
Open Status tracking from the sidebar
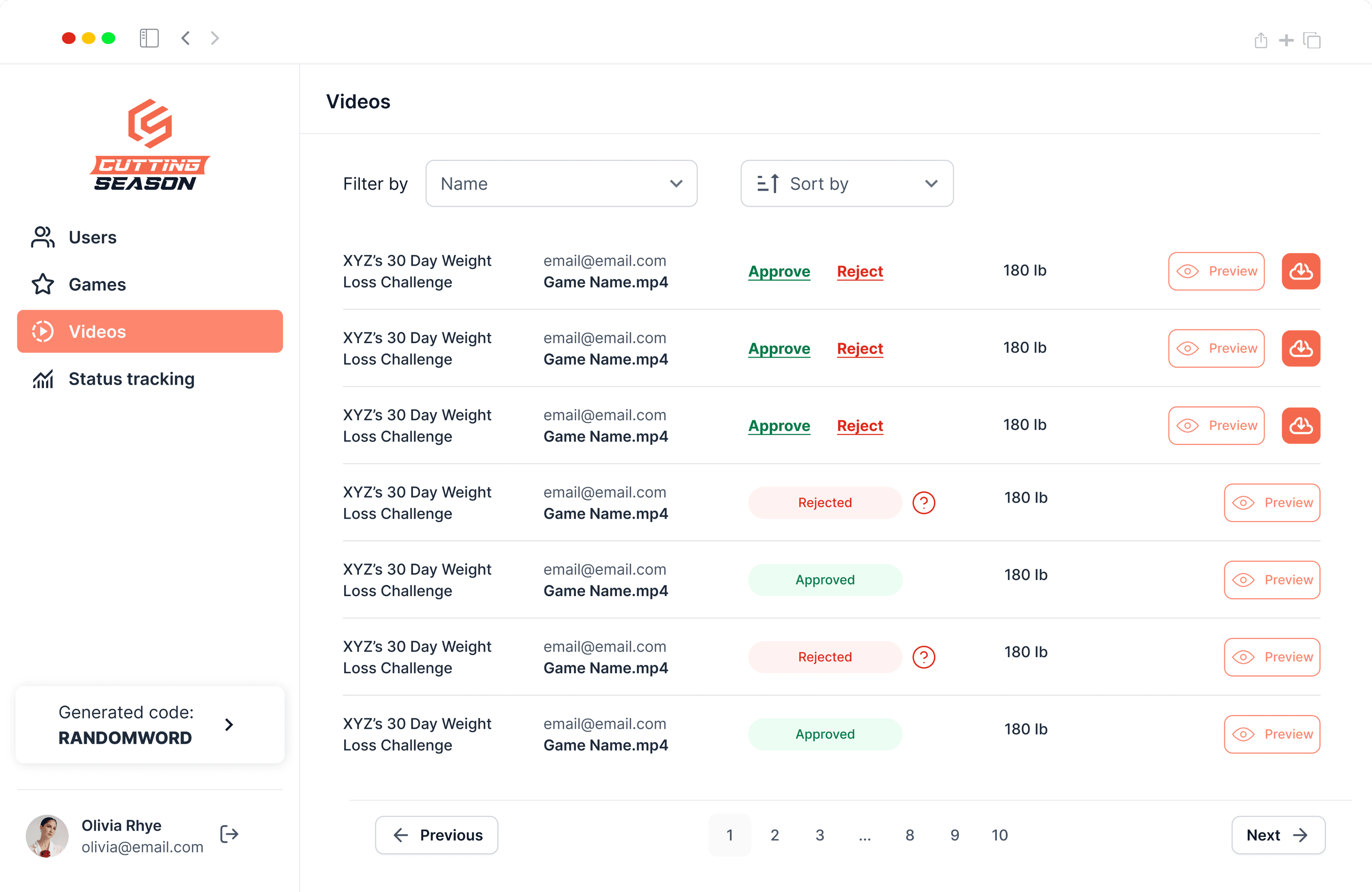coord(131,379)
